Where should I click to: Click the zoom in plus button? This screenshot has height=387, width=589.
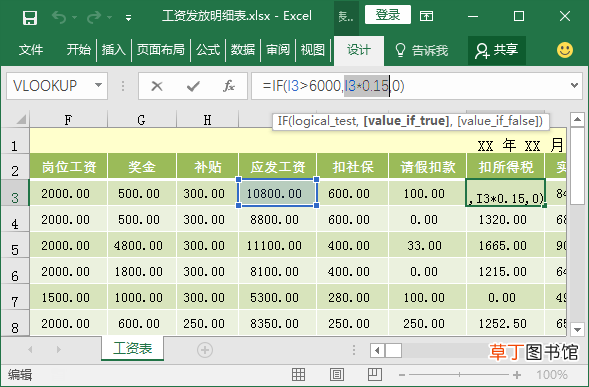click(517, 375)
